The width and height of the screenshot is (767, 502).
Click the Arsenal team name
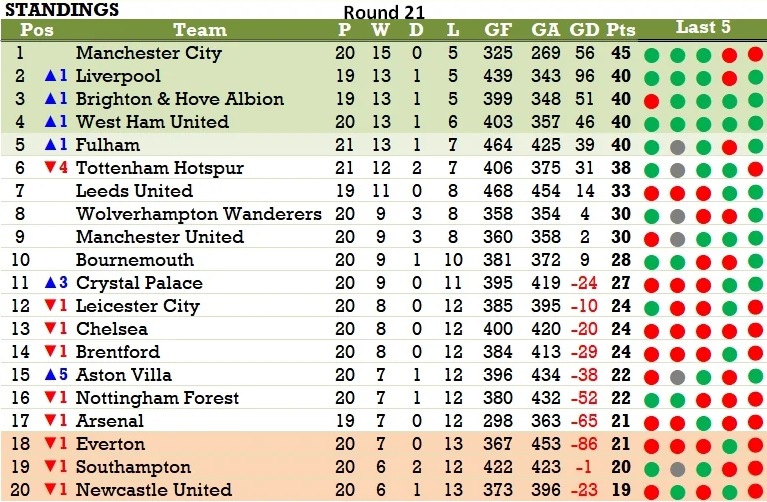point(110,421)
